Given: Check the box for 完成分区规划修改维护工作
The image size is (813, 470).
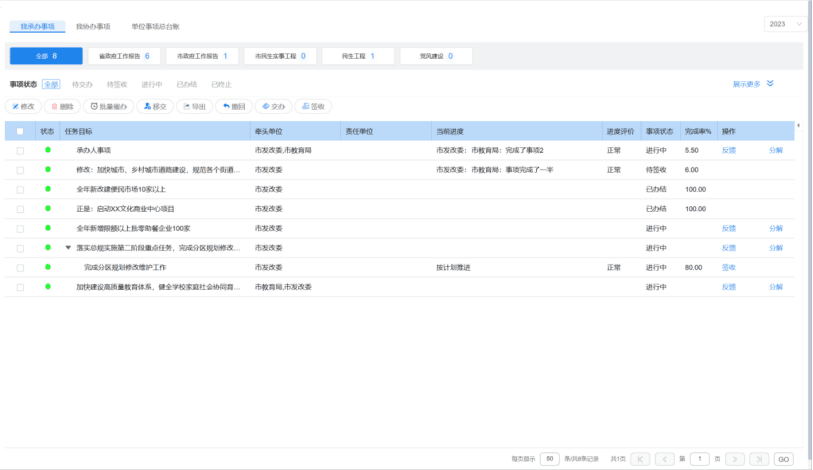Looking at the screenshot, I should (20, 268).
